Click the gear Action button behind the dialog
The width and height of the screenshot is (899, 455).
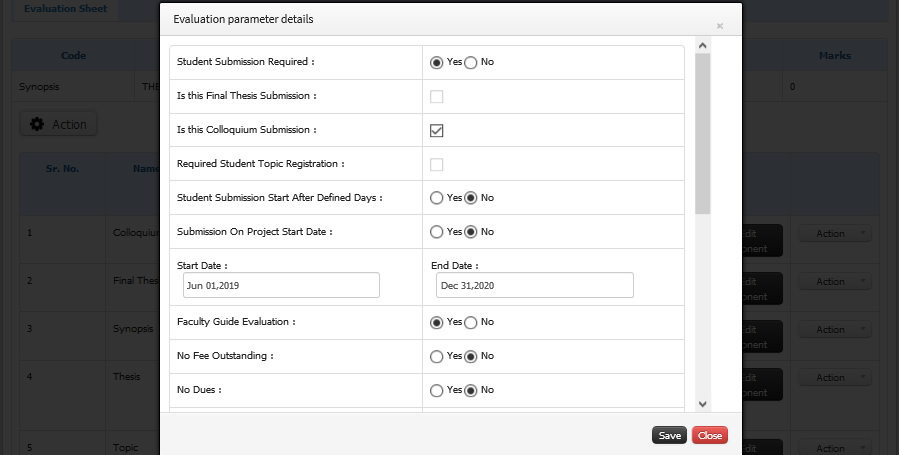click(x=58, y=124)
